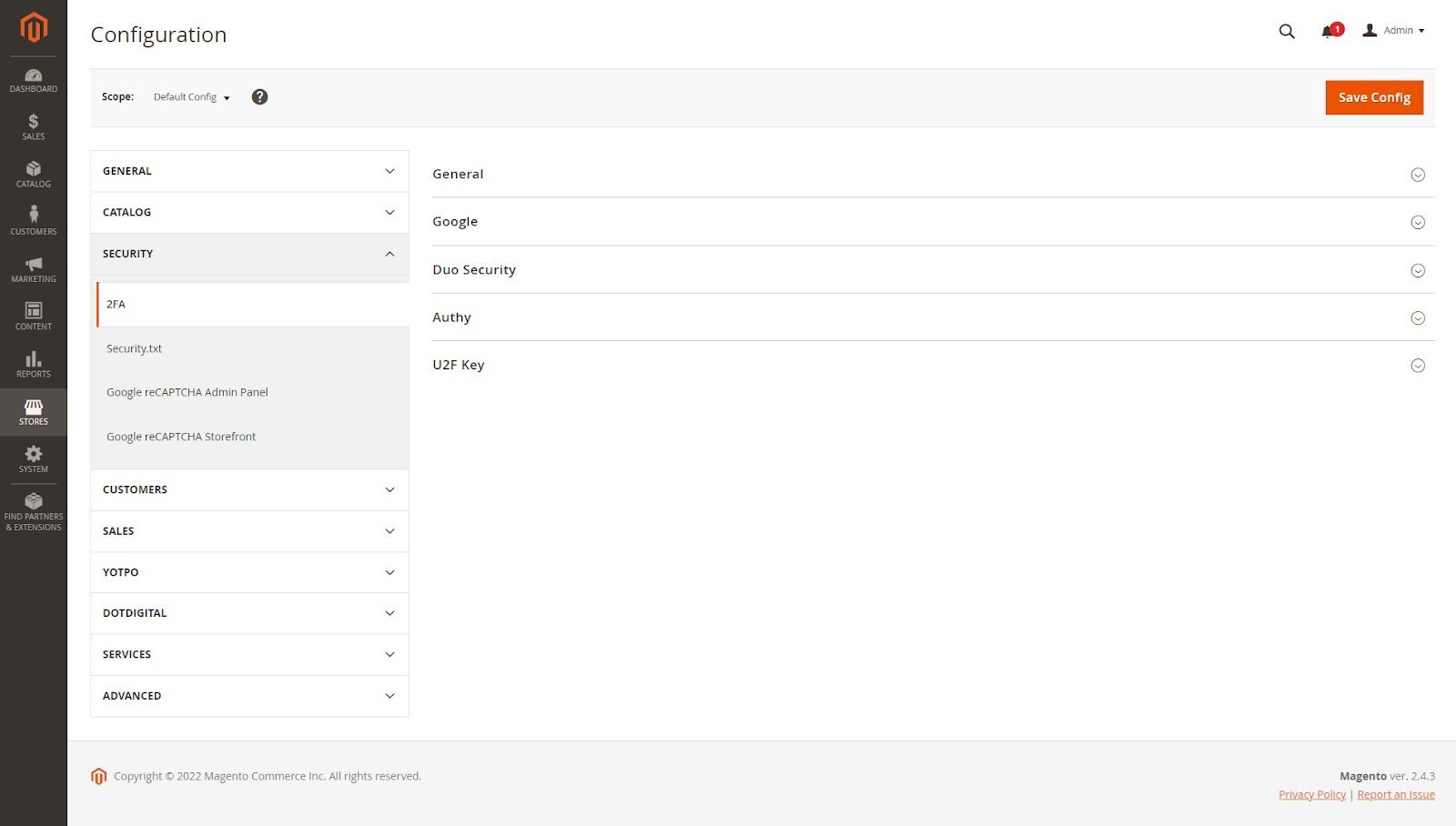Click the Magento logo
This screenshot has height=826, width=1456.
(34, 27)
